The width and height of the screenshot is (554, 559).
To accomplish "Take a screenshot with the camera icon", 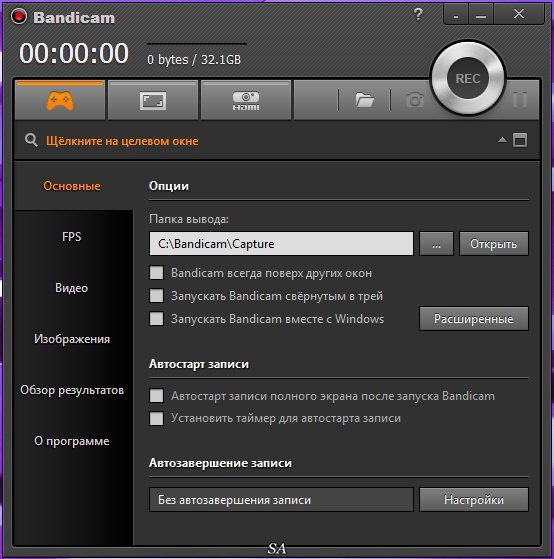I will (x=415, y=100).
